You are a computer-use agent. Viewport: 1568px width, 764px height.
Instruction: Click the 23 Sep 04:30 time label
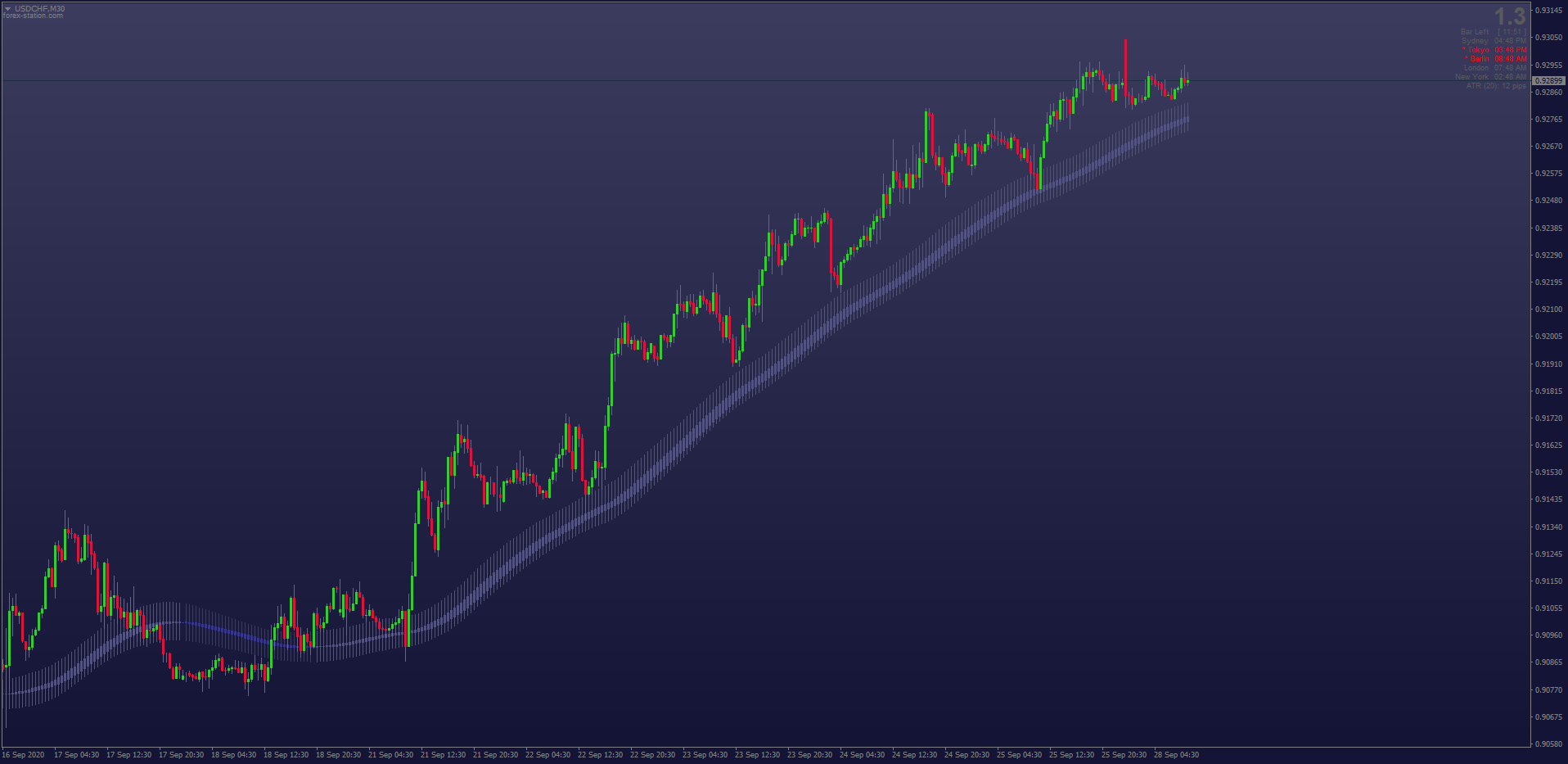point(705,755)
